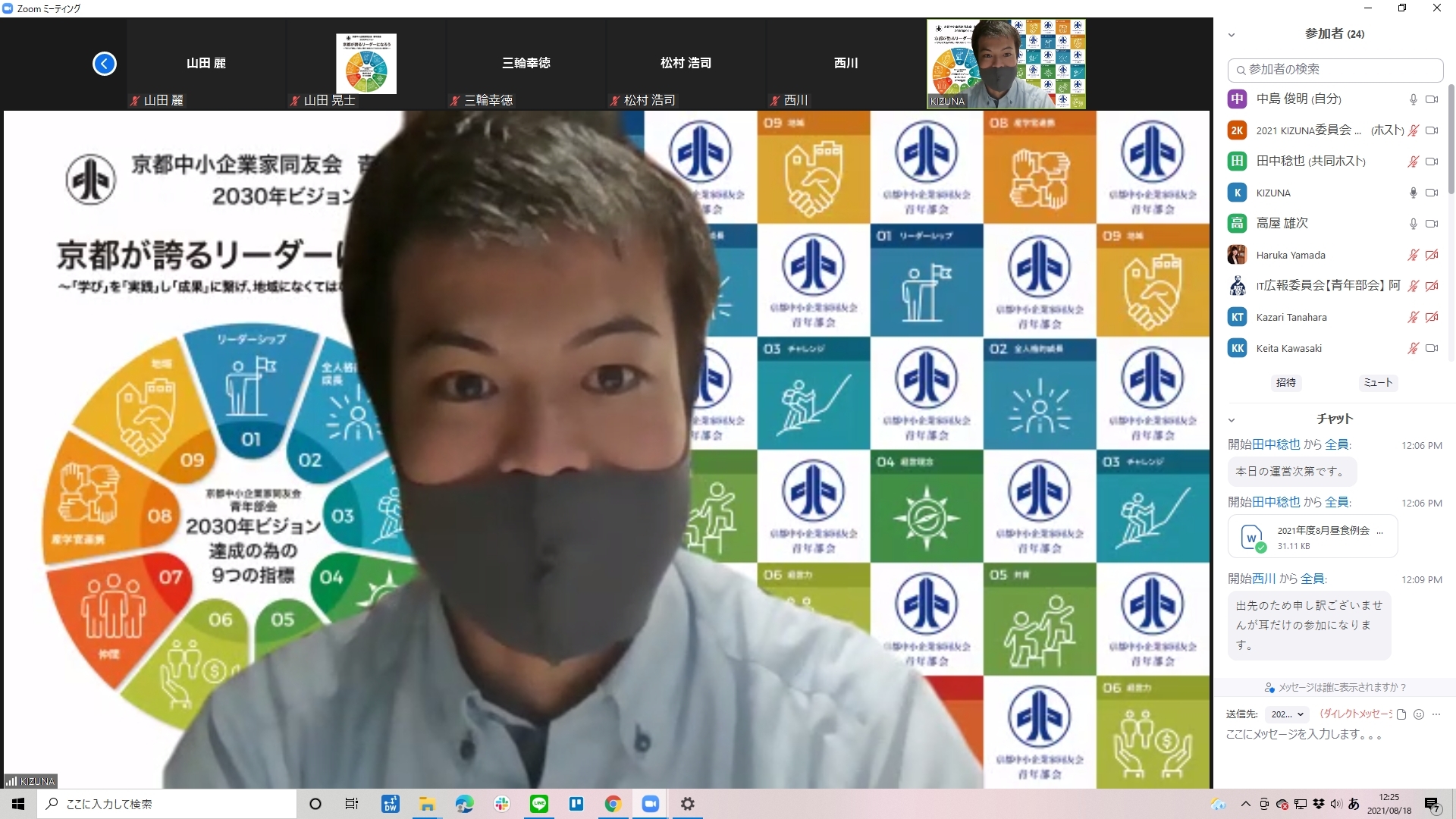Click muted mic icon for 2021 KIZUNA委員会 host

tap(1414, 130)
